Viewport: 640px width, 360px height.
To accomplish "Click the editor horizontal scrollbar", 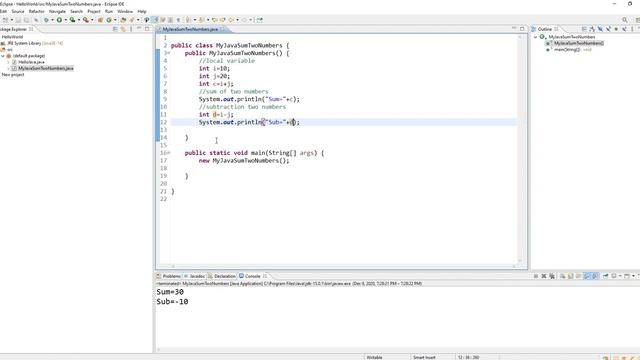I will point(343,267).
